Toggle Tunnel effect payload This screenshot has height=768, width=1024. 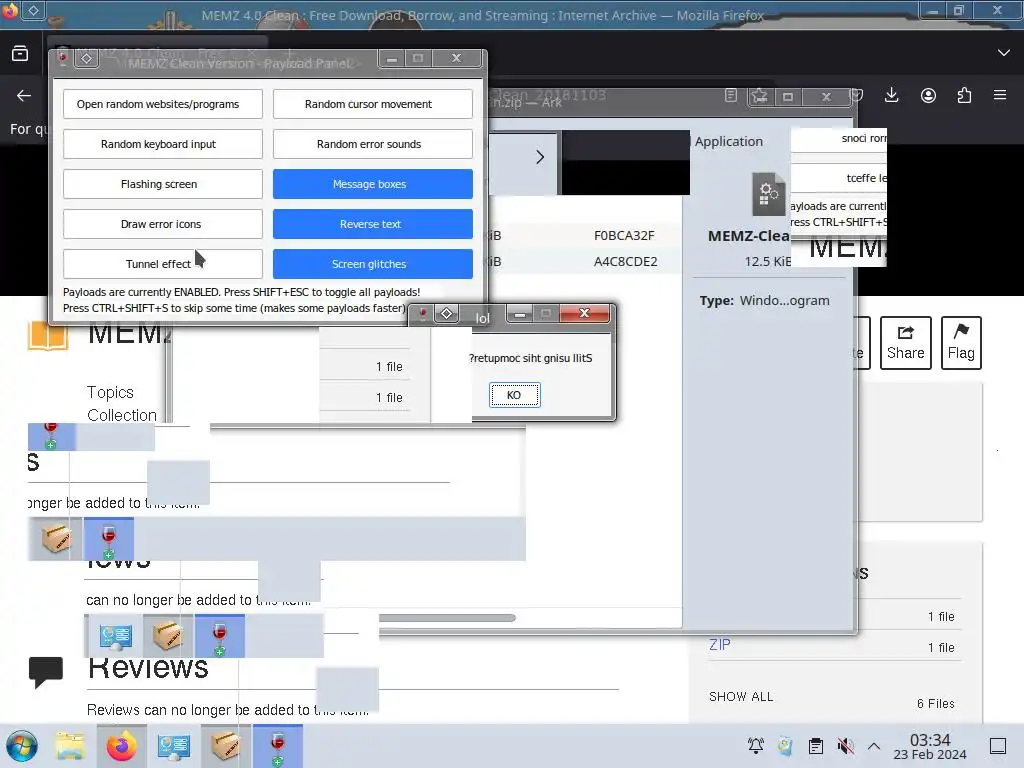163,264
